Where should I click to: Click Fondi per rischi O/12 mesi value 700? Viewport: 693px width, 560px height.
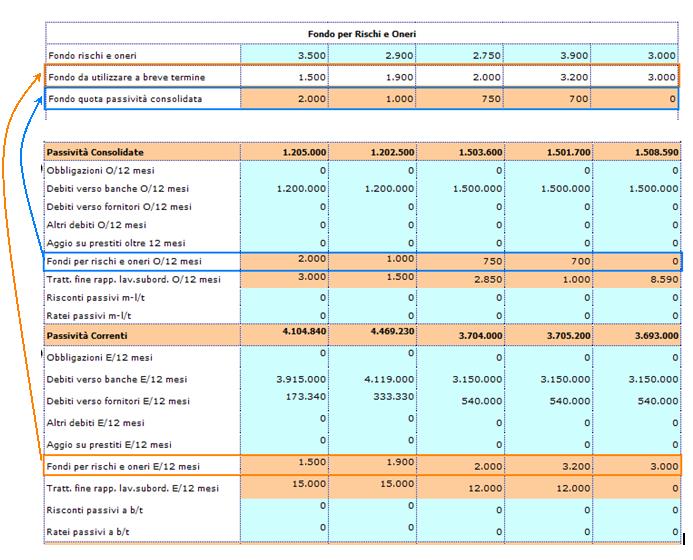580,261
